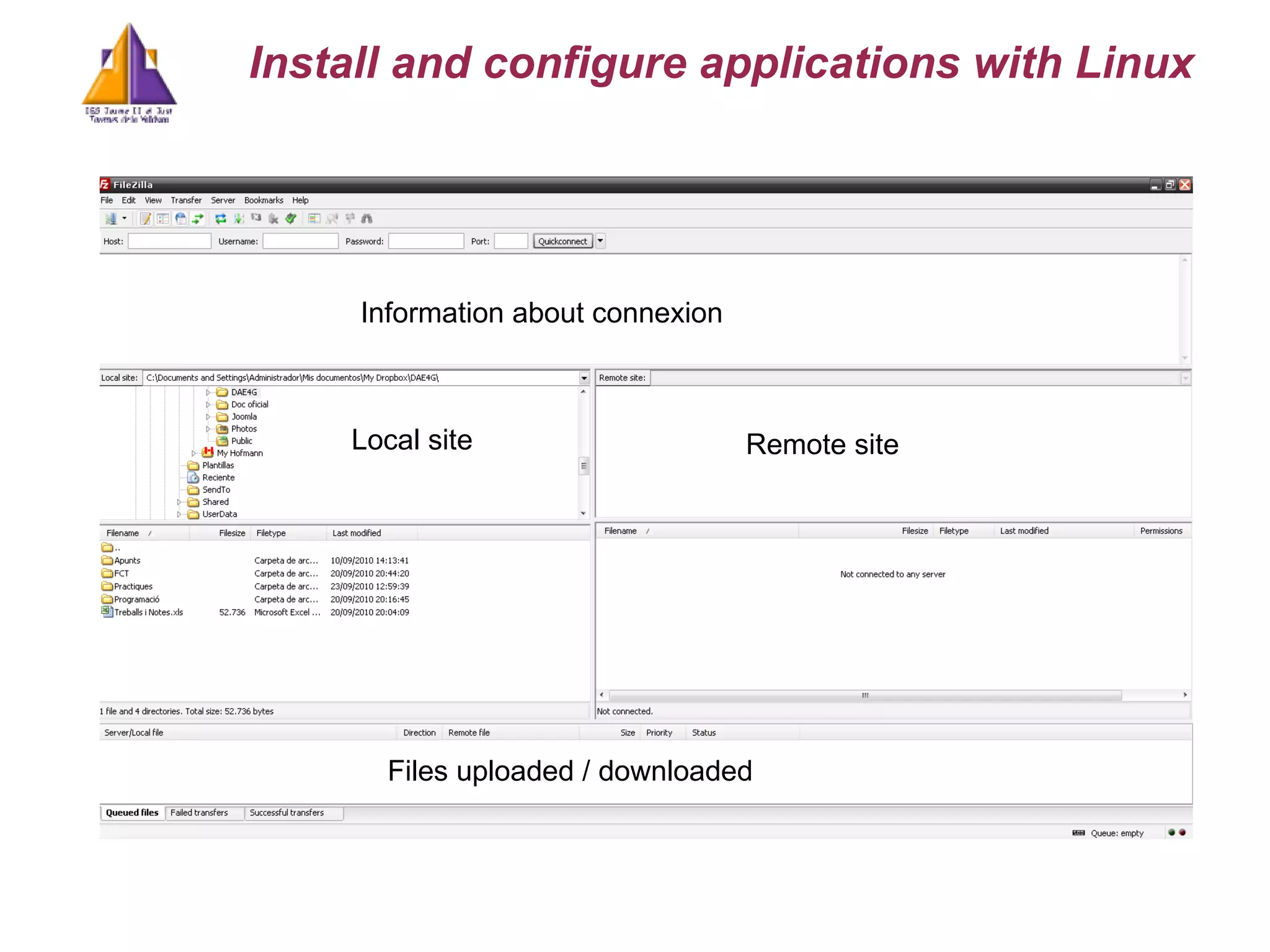Open the Transfer menu

coord(186,200)
